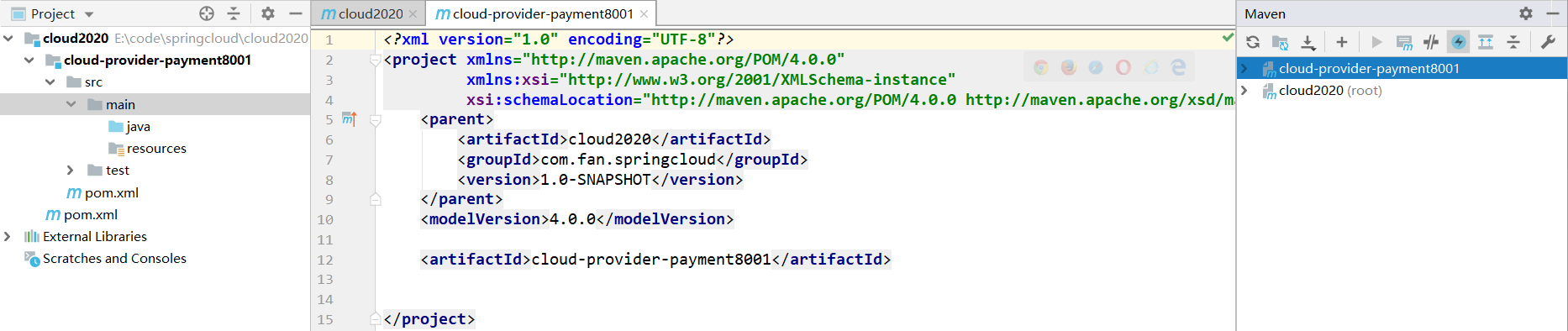Select External Libraries label
The width and height of the screenshot is (1568, 331).
[x=95, y=236]
